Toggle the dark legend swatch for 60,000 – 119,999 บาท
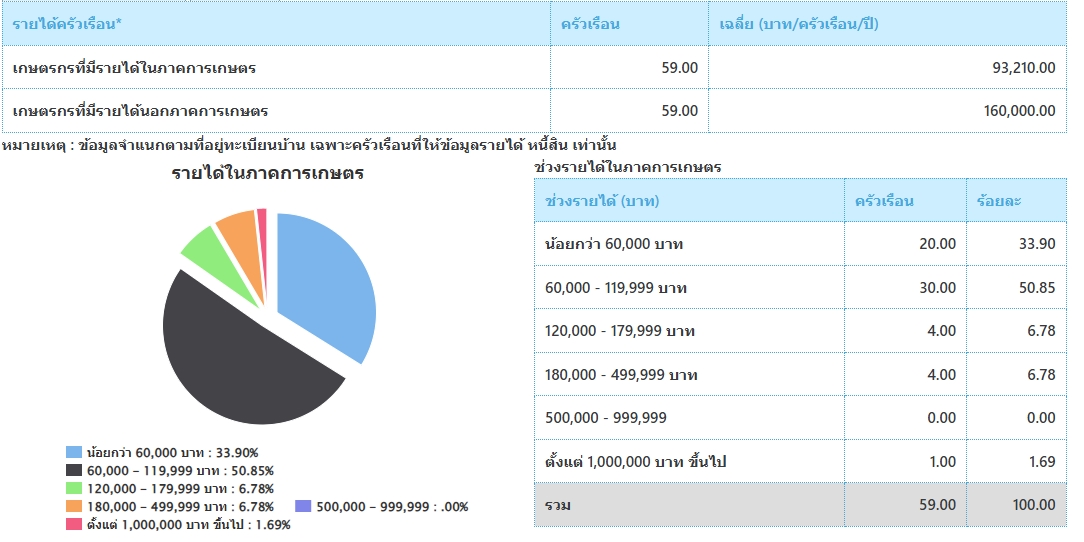1084x542 pixels. click(x=74, y=471)
